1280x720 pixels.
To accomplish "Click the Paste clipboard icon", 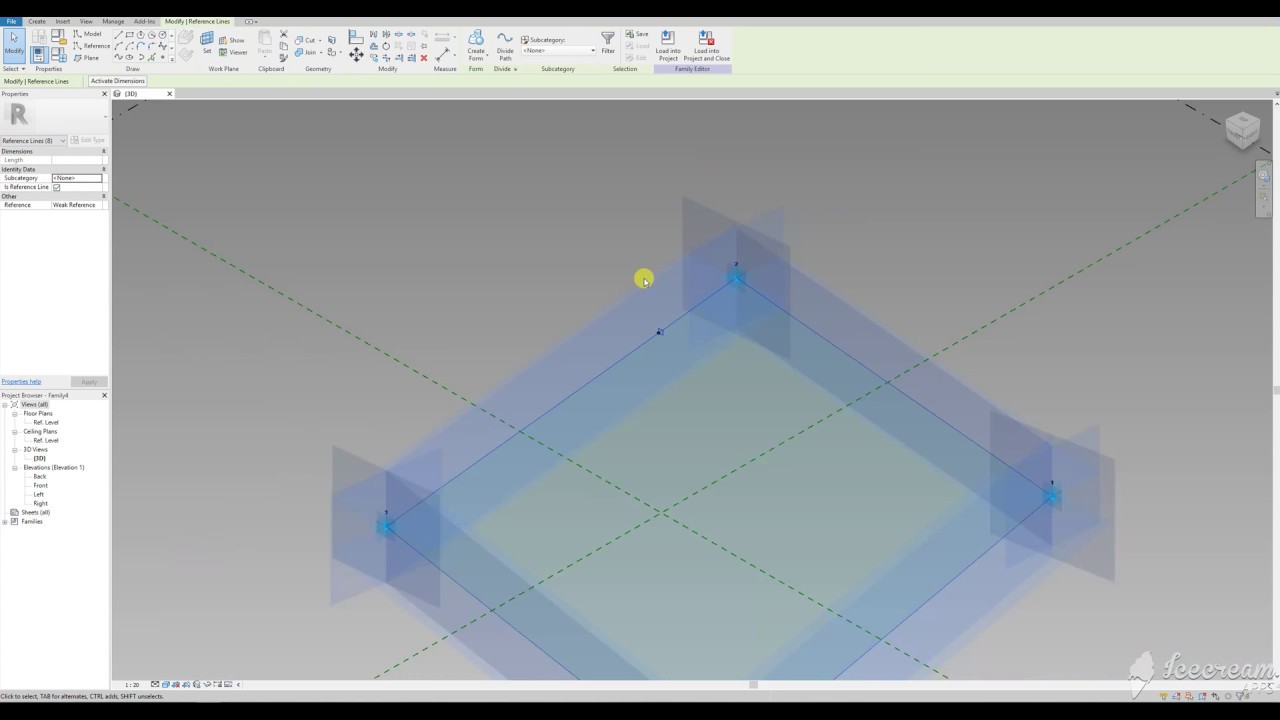I will 265,42.
